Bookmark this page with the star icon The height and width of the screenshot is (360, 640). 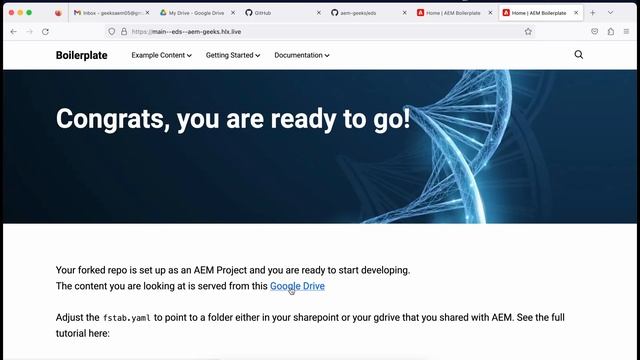(x=528, y=31)
